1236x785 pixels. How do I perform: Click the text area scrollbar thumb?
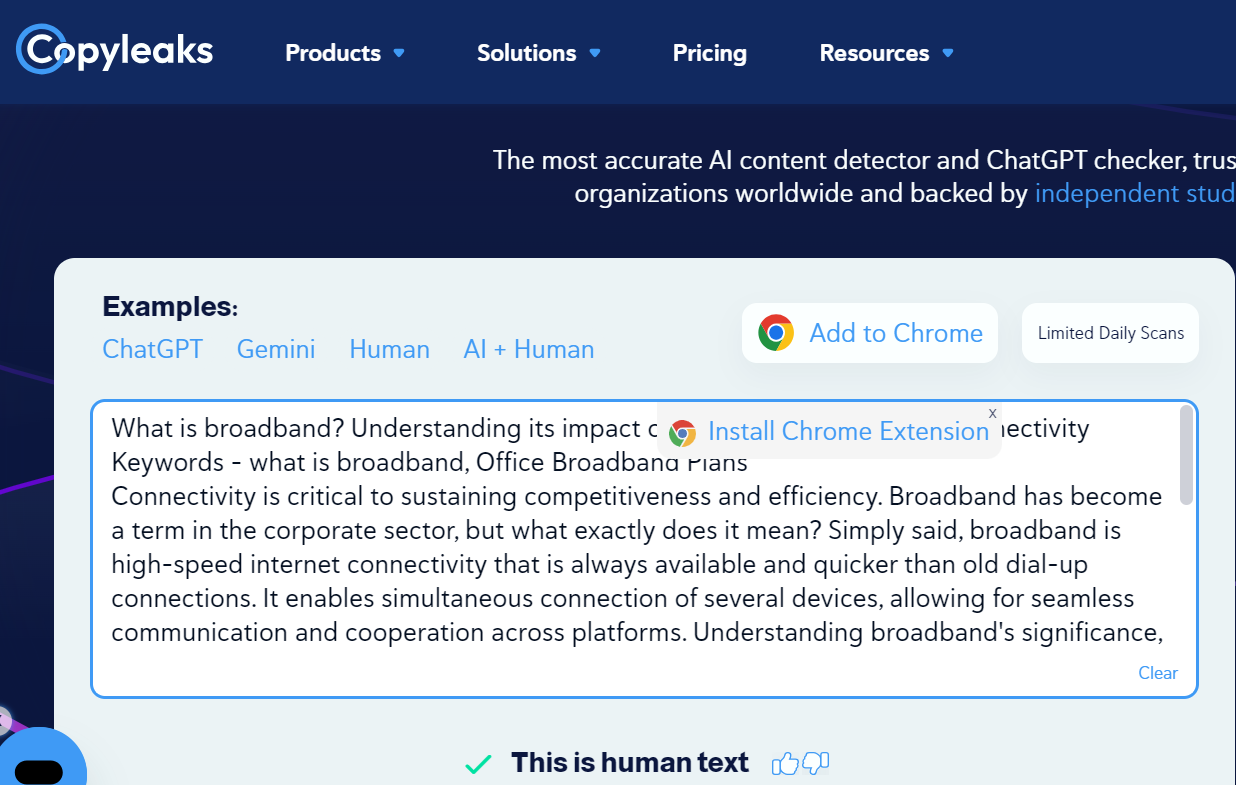pos(1186,455)
